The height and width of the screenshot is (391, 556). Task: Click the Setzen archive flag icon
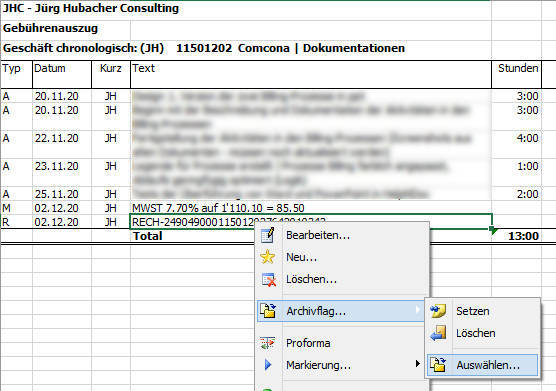(x=438, y=311)
